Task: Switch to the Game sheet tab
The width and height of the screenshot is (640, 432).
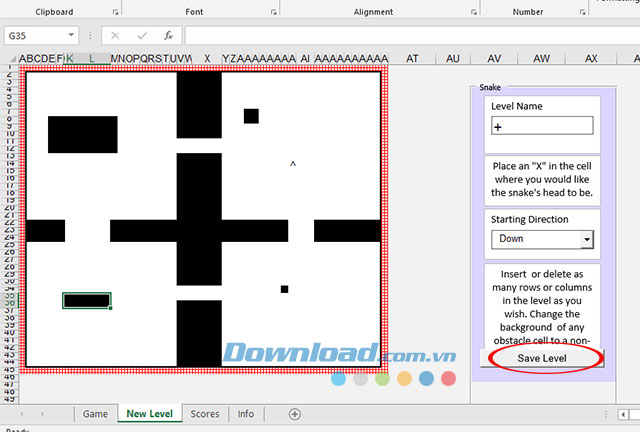Action: pos(95,414)
